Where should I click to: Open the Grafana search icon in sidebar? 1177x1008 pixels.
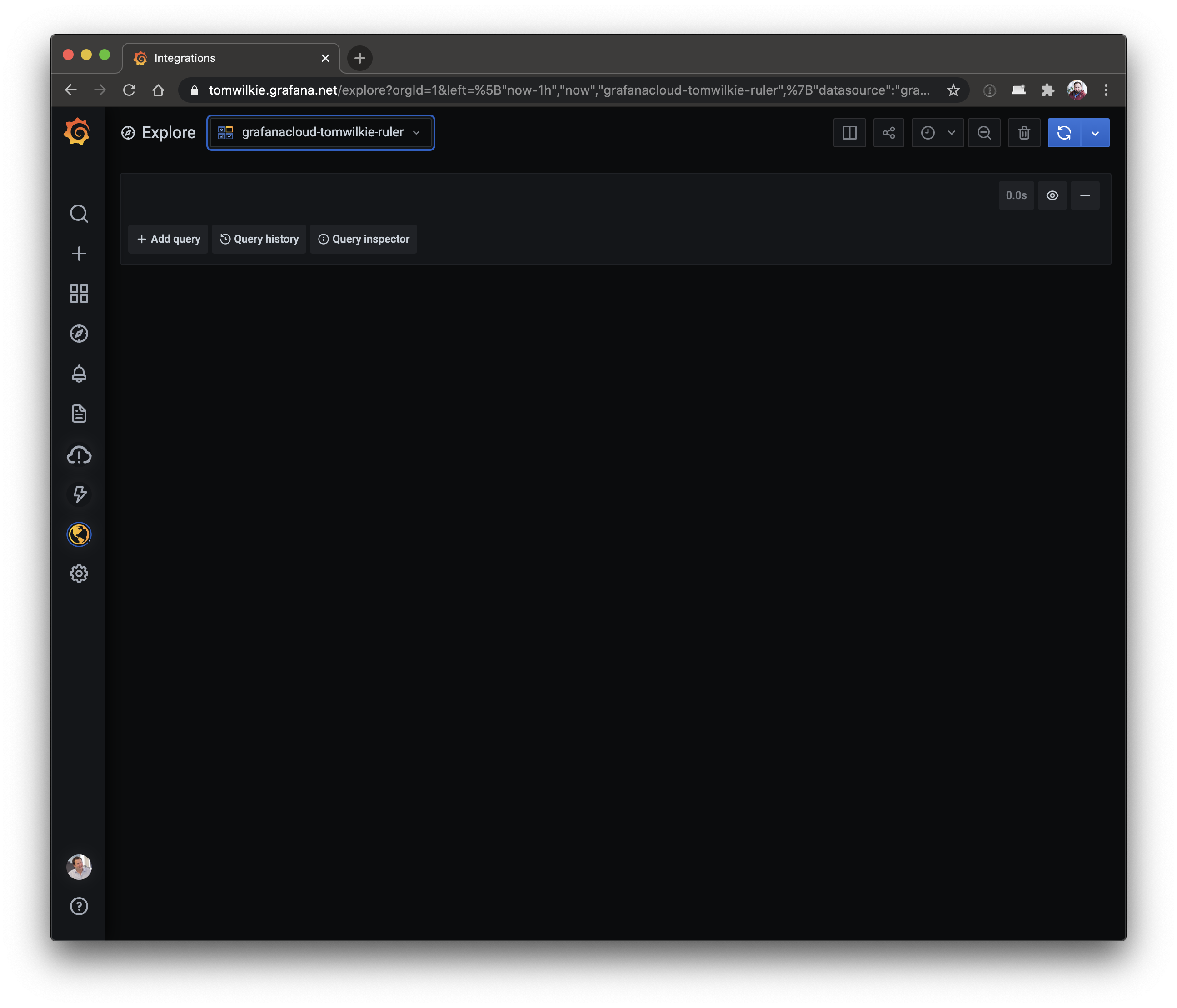[x=78, y=214]
